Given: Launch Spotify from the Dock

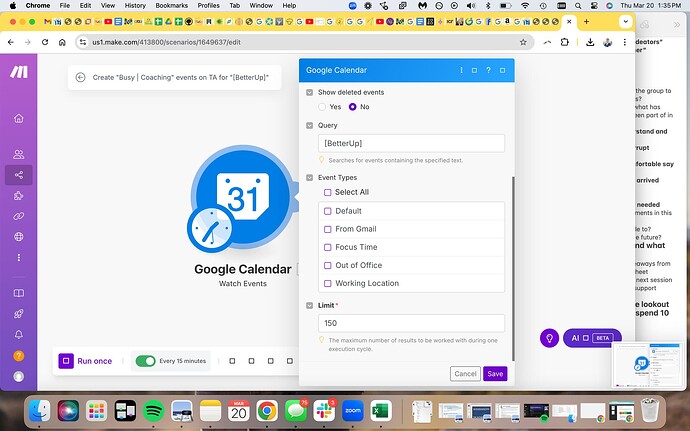Looking at the screenshot, I should coord(154,412).
